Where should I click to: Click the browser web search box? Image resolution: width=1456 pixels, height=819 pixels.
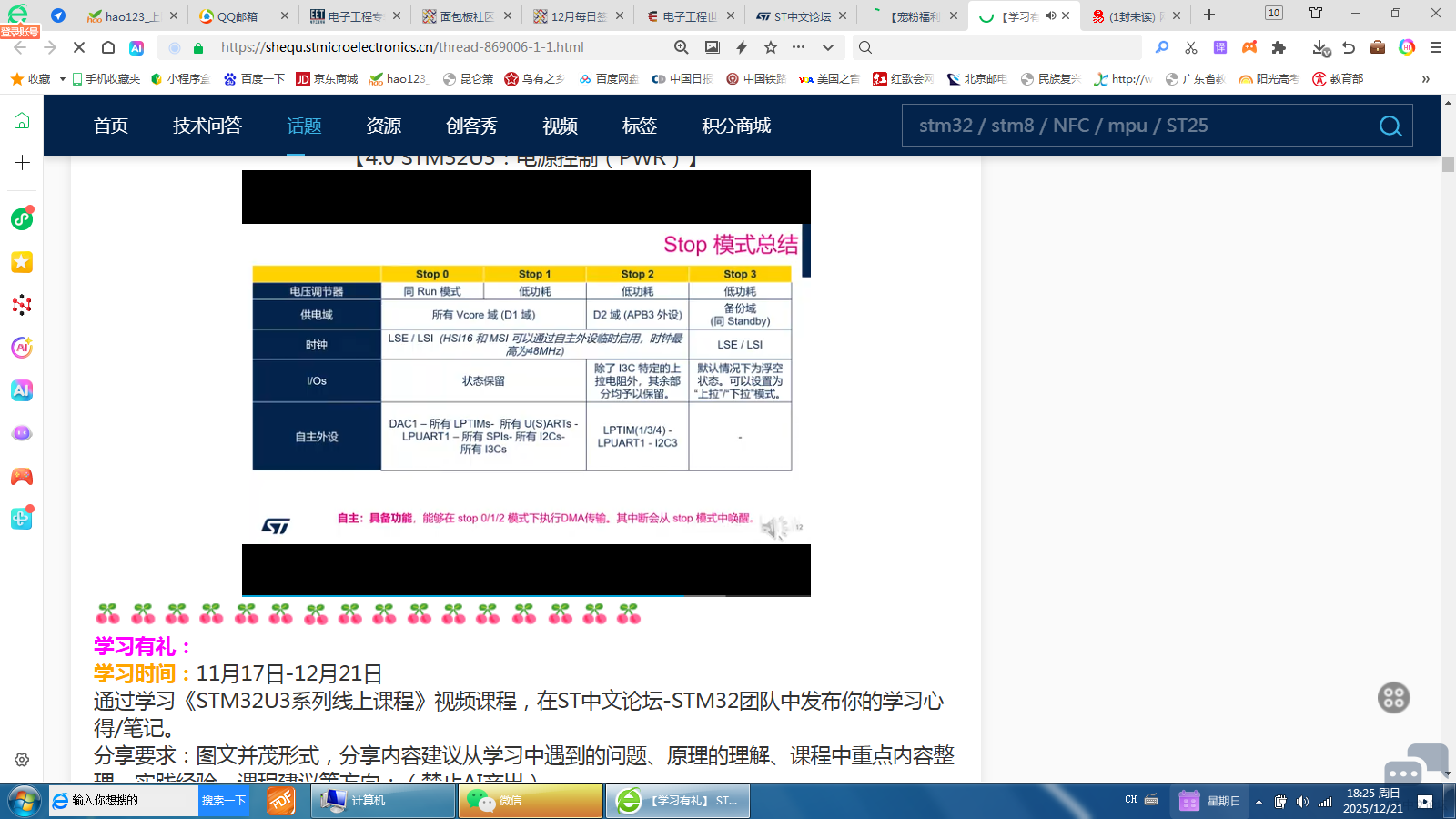(997, 47)
